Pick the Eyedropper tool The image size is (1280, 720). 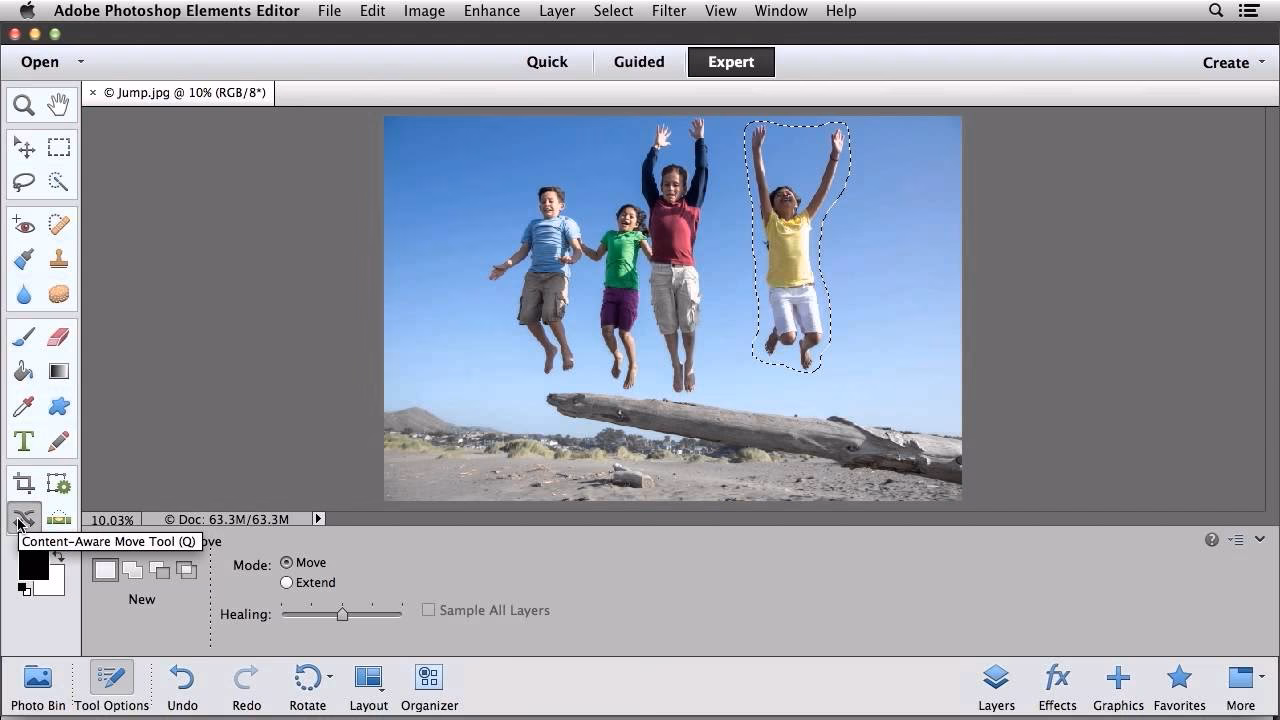[x=23, y=406]
